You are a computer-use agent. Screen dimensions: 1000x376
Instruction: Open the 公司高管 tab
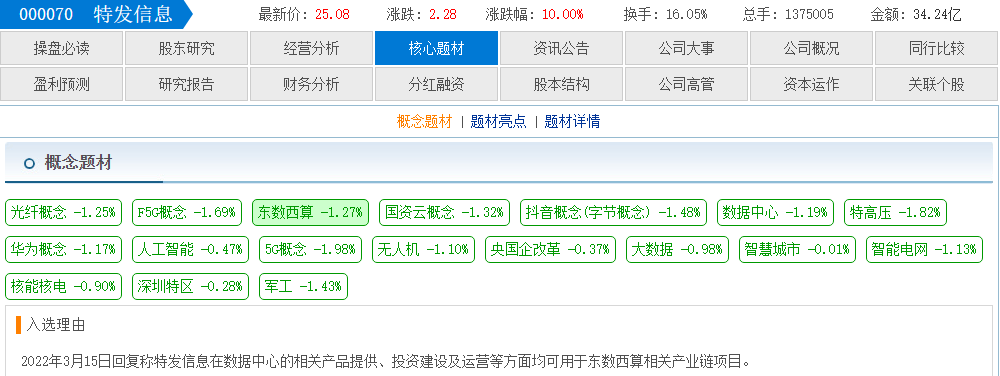686,84
